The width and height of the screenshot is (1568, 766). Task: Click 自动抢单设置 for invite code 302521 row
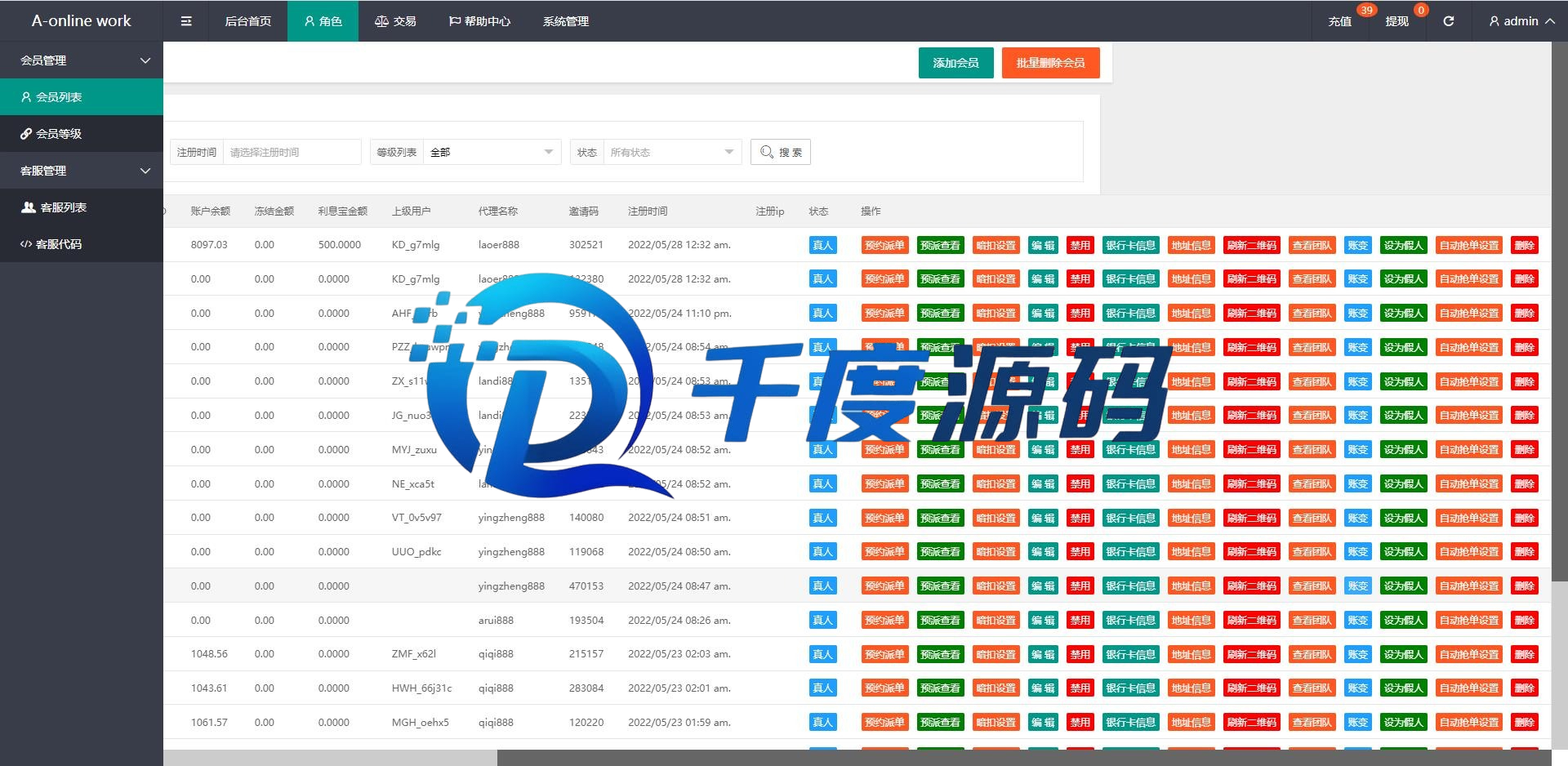click(x=1469, y=245)
